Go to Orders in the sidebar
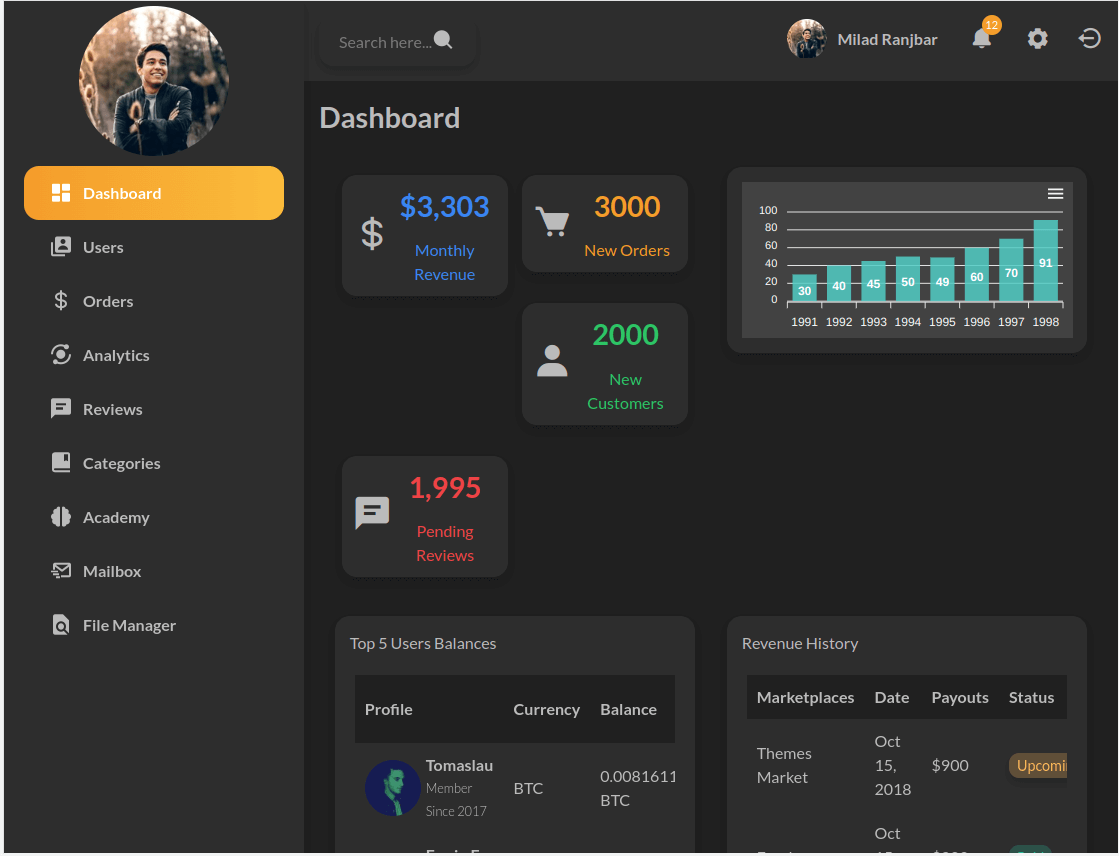This screenshot has width=1119, height=856. [107, 301]
